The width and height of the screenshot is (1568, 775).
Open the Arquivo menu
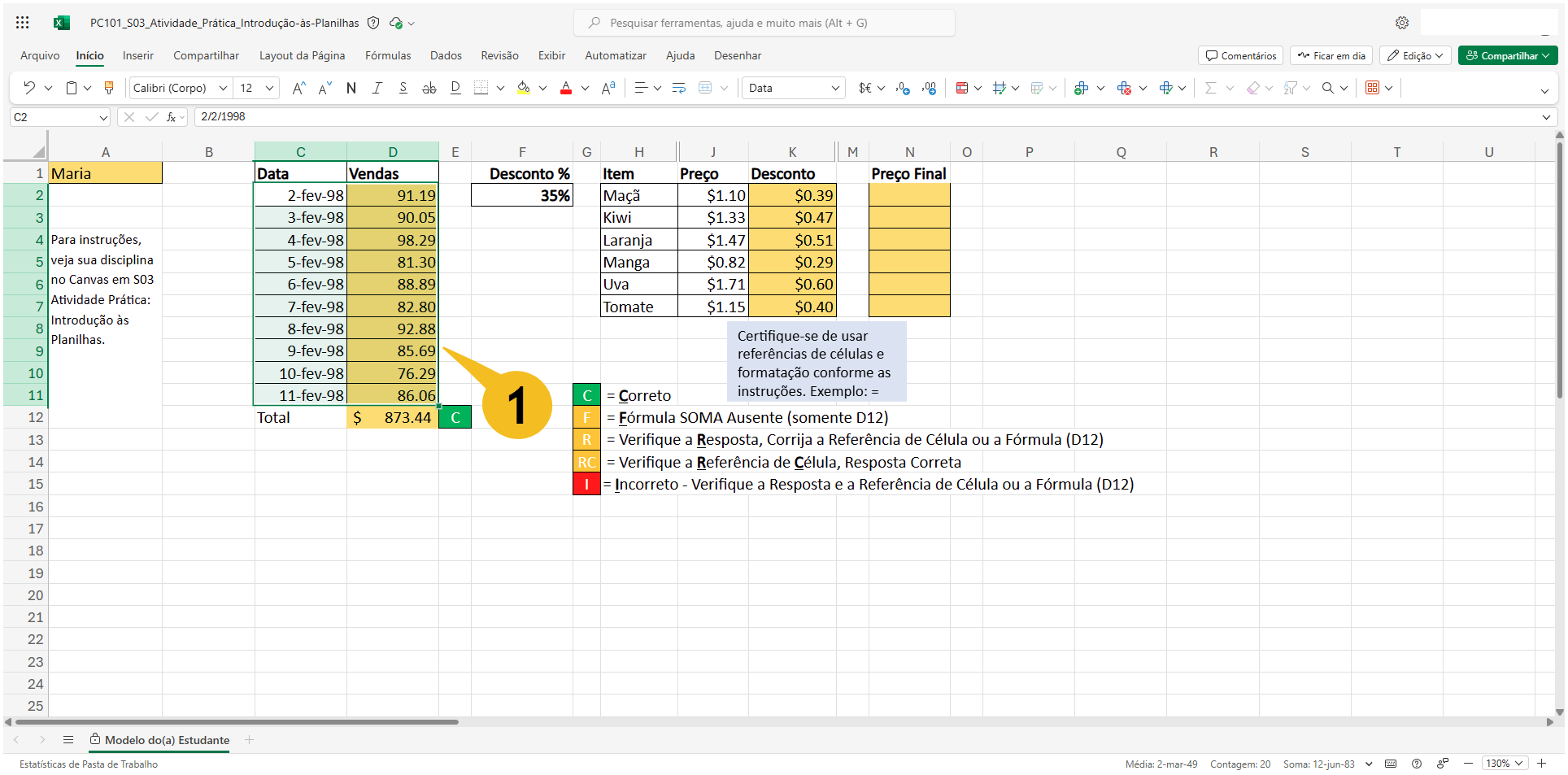coord(40,55)
